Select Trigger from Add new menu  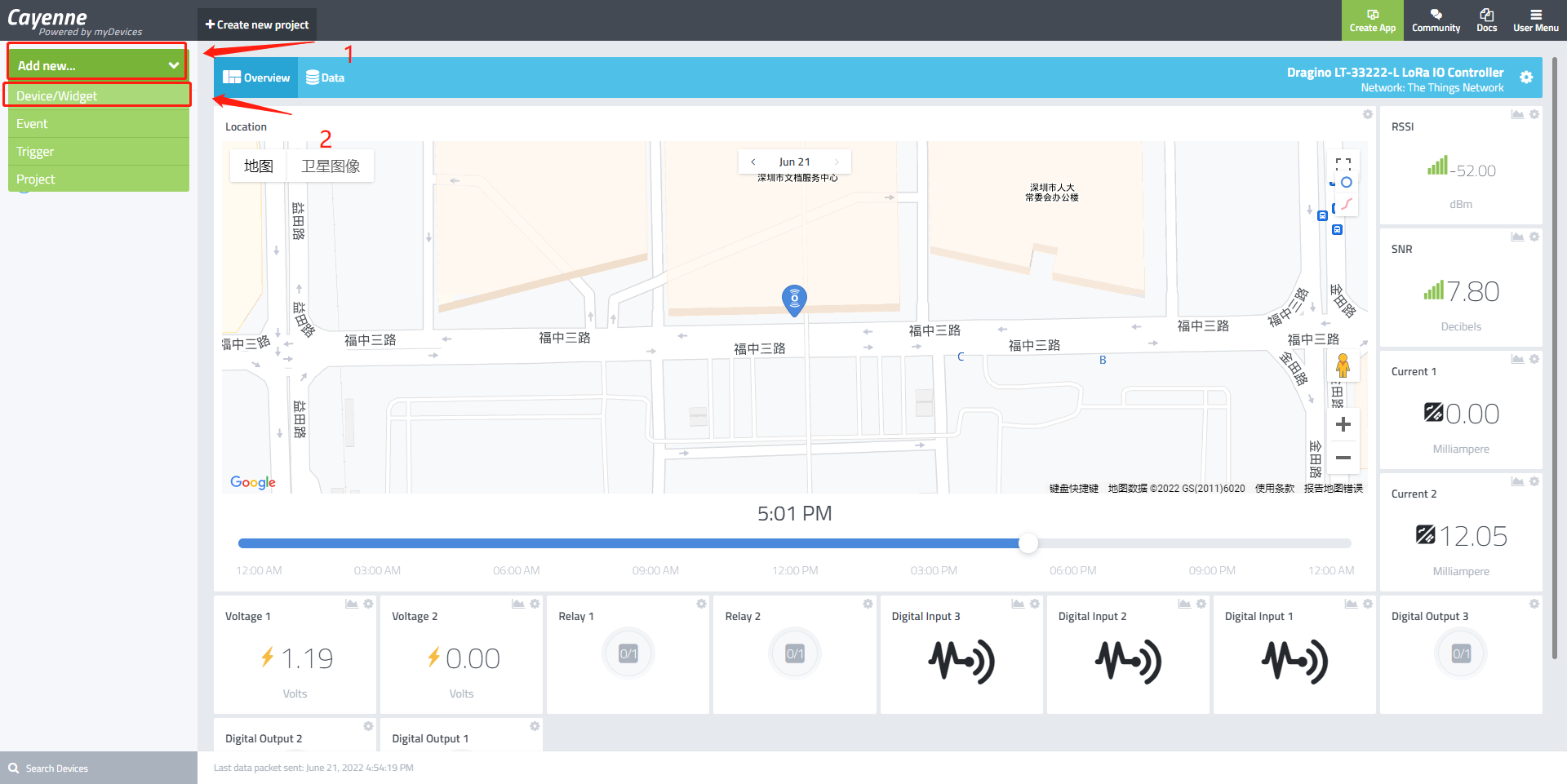98,152
